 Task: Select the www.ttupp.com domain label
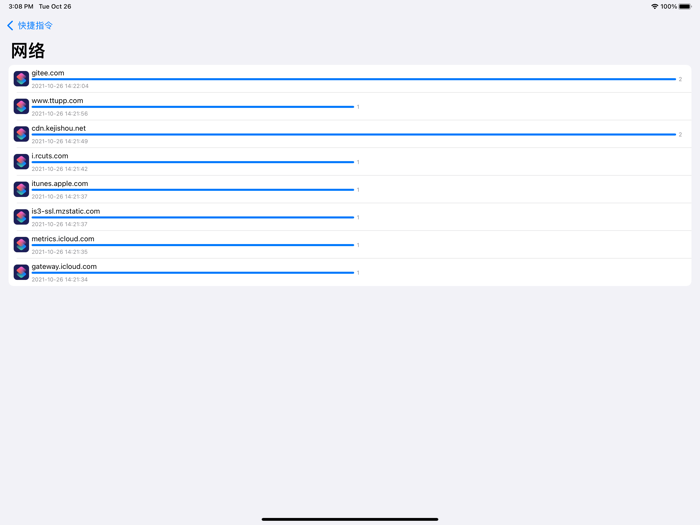(x=57, y=101)
